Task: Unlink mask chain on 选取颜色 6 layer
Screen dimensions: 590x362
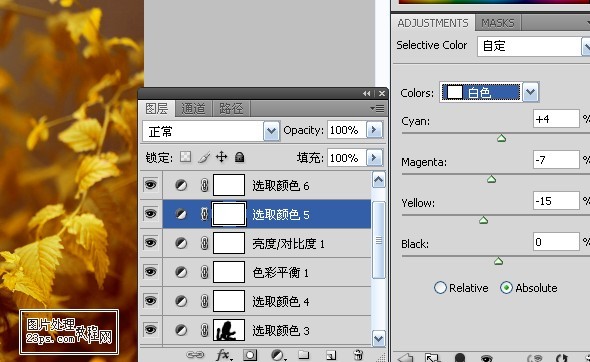Action: (204, 185)
